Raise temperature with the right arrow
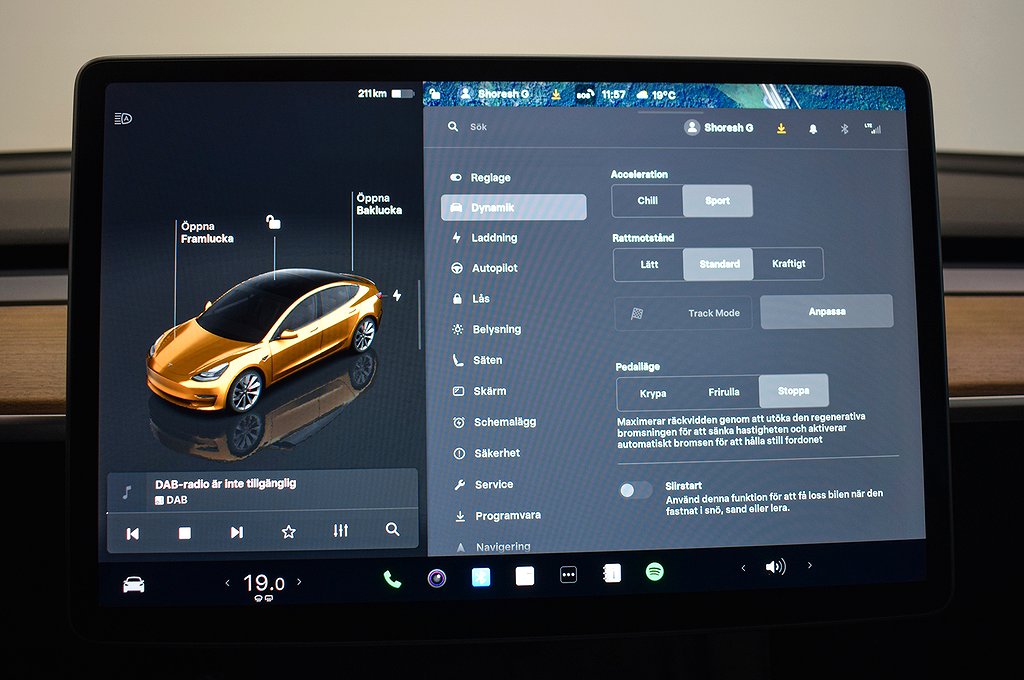Screen dimensions: 1024x680 point(299,582)
